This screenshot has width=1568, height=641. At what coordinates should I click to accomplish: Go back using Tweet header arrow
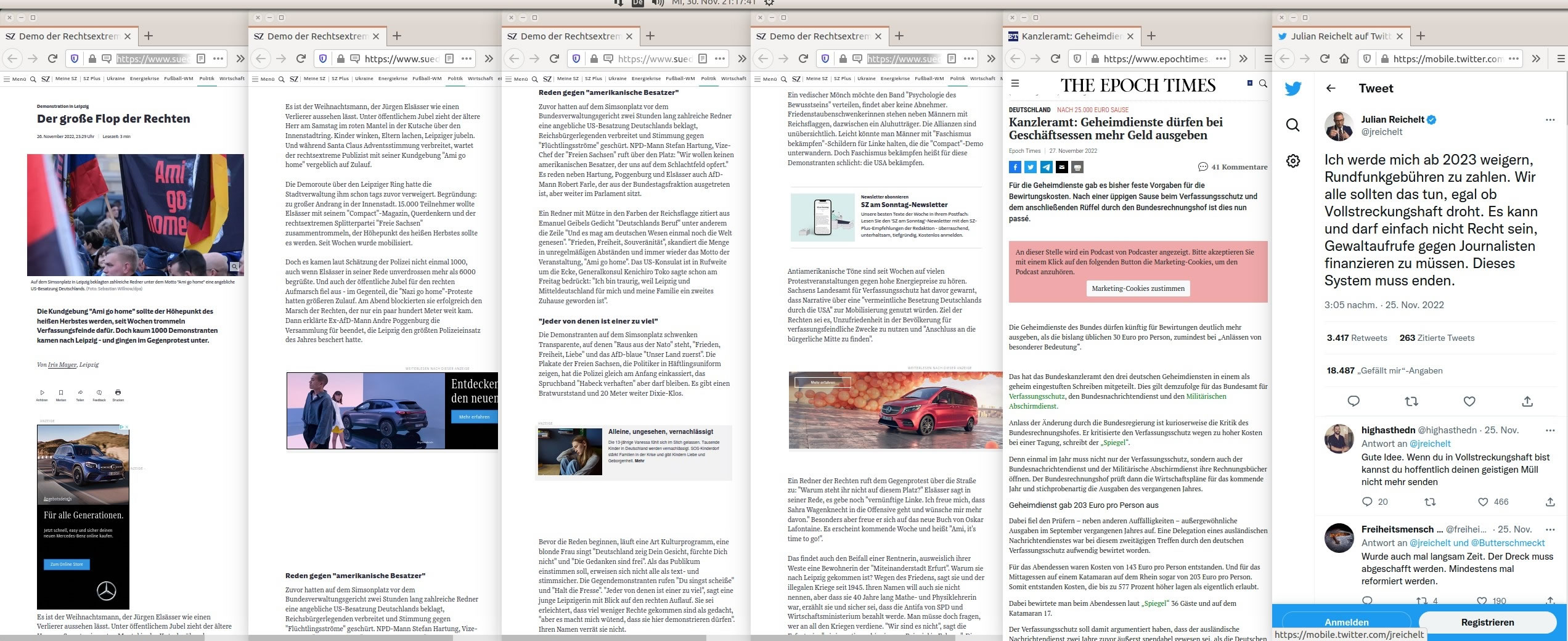coord(1331,88)
